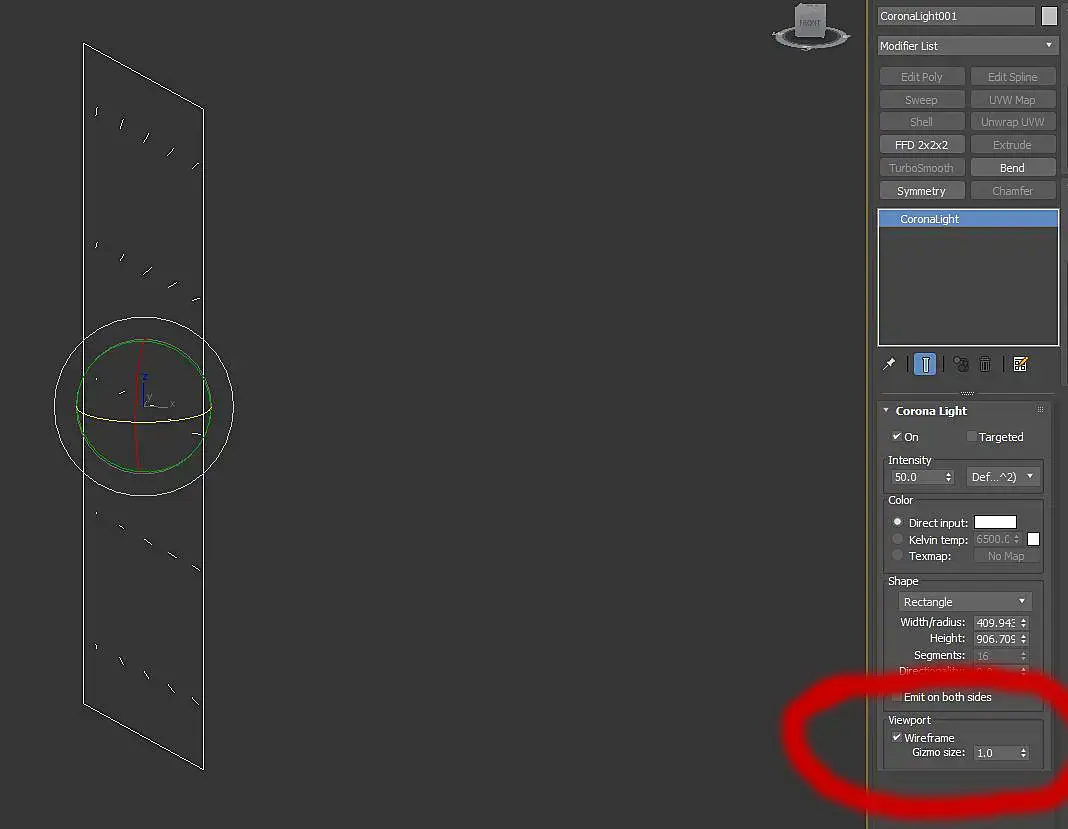Click remove modifier trash icon
This screenshot has width=1068, height=829.
[x=985, y=364]
